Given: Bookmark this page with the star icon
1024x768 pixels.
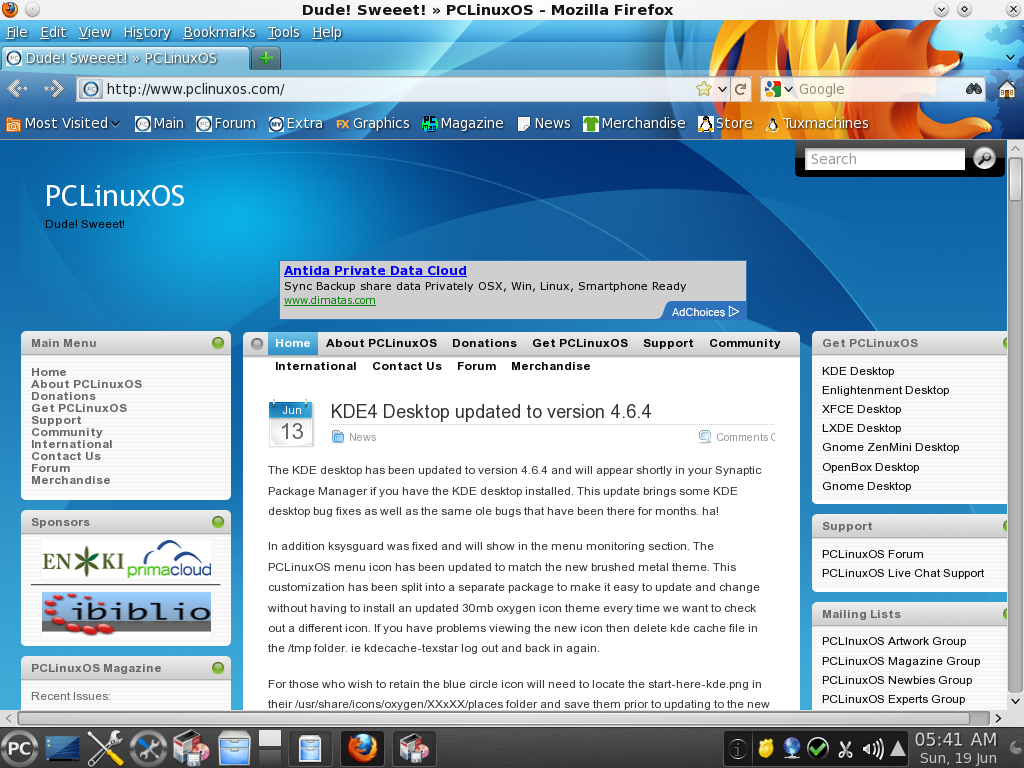Looking at the screenshot, I should point(703,89).
